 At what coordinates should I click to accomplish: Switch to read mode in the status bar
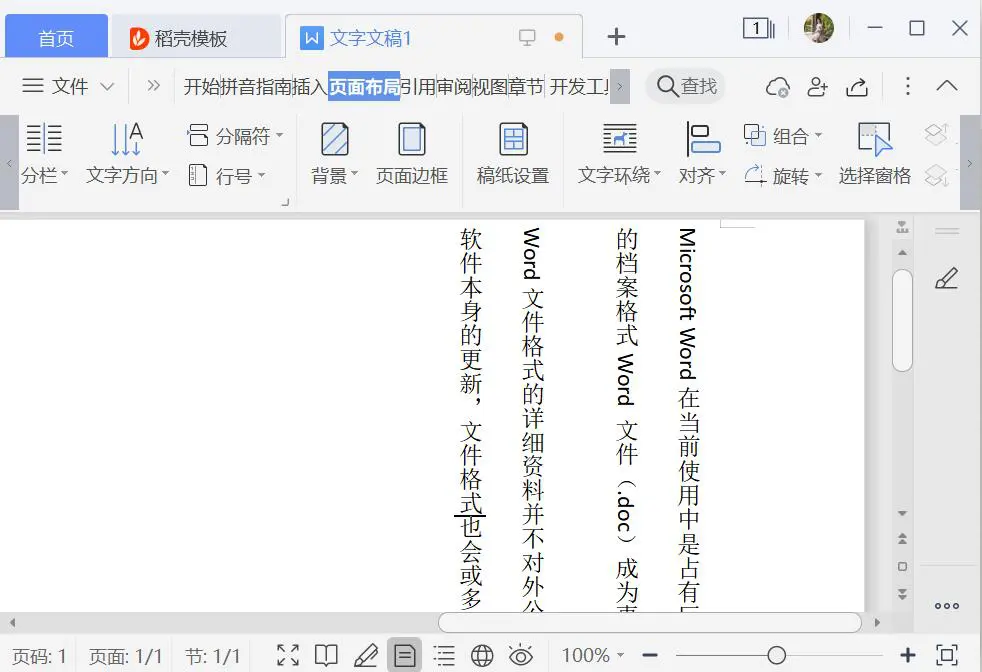coord(326,655)
